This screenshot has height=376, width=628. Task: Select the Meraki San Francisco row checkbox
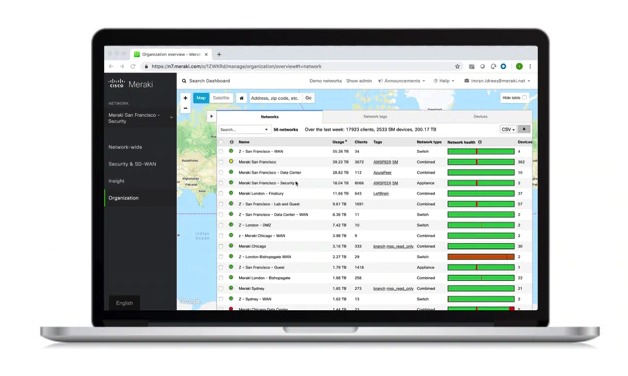click(x=221, y=162)
